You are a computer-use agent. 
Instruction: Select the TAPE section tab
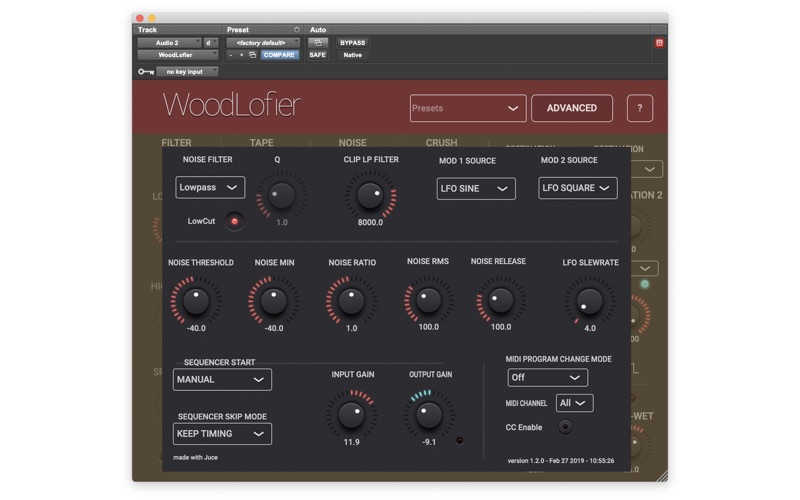[x=261, y=142]
